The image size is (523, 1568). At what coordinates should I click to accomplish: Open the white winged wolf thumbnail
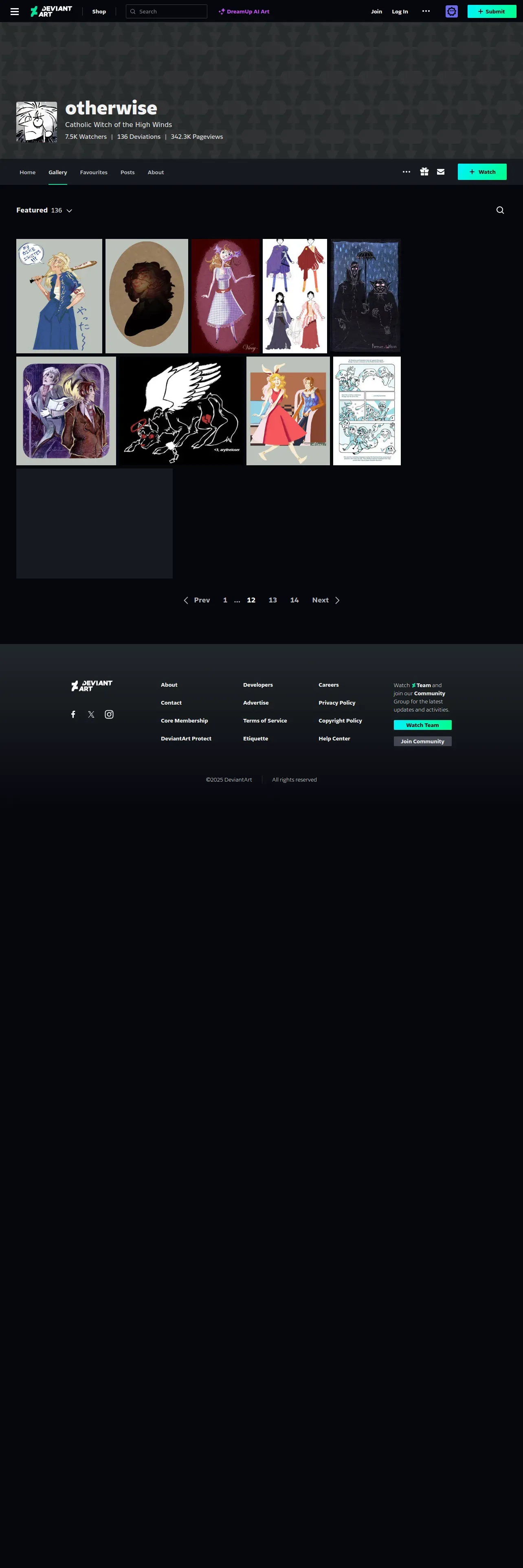coord(181,412)
